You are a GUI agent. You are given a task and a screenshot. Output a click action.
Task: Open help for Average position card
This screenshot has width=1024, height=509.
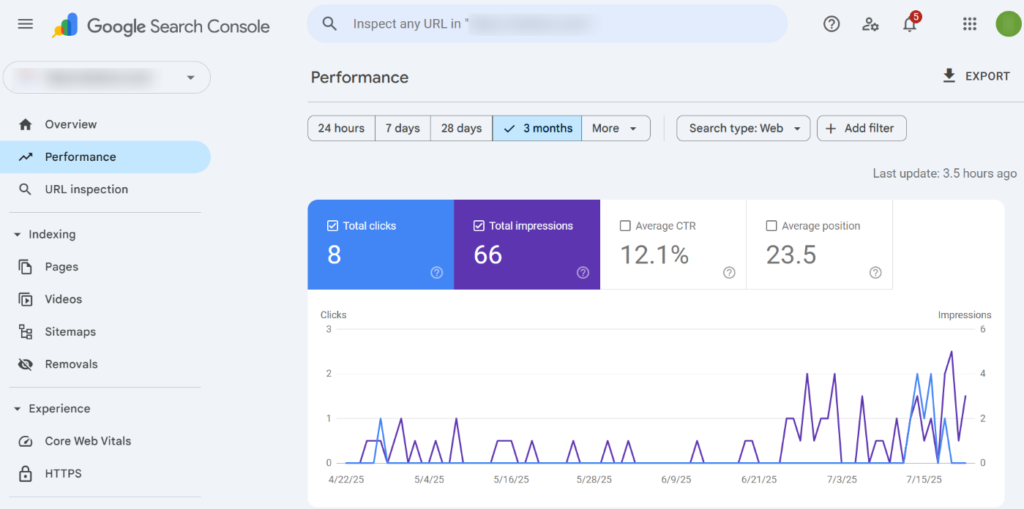tap(876, 272)
